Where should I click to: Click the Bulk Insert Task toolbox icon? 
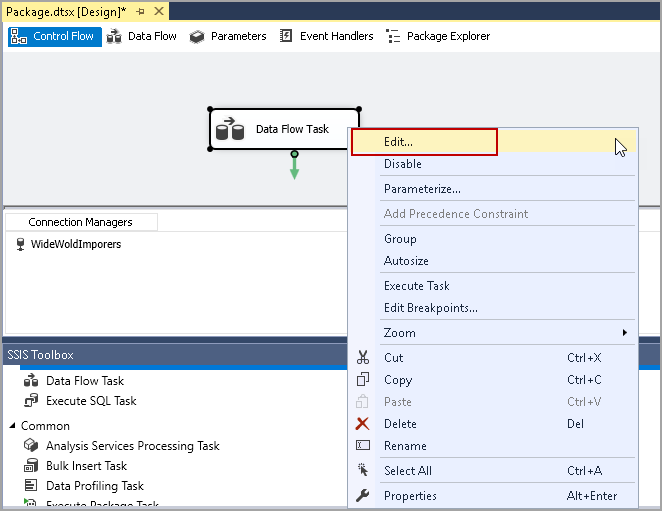coord(31,466)
